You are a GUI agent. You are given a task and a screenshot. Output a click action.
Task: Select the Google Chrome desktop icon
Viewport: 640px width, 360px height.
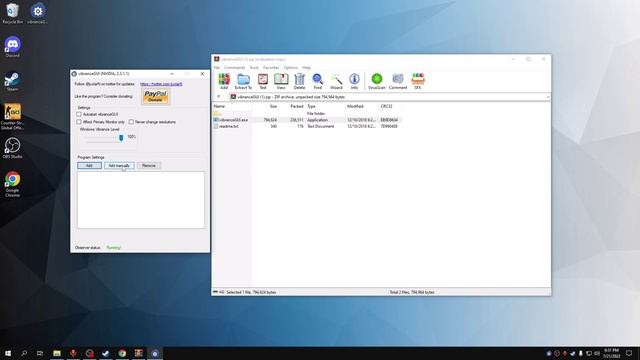(12, 184)
